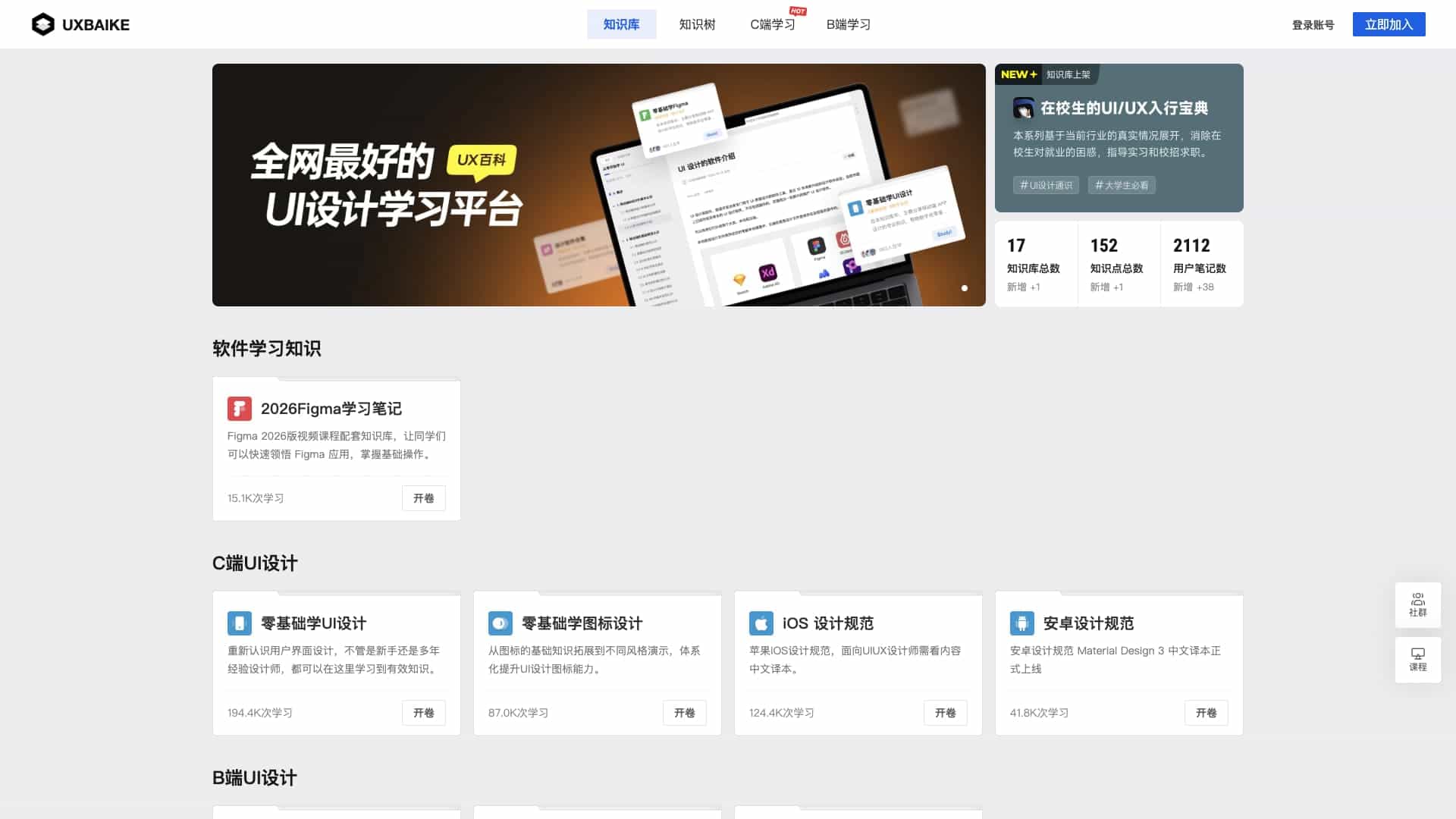Open the 课程 course floating icon
The image size is (1456, 819).
click(x=1417, y=659)
